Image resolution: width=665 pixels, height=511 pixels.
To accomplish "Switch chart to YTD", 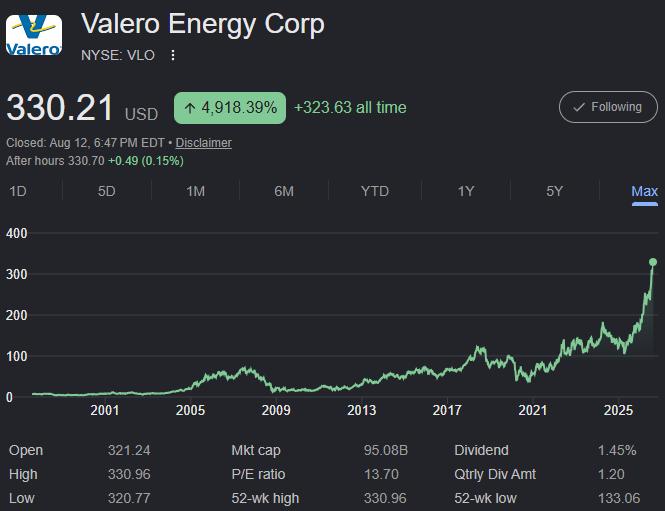I will coord(374,191).
